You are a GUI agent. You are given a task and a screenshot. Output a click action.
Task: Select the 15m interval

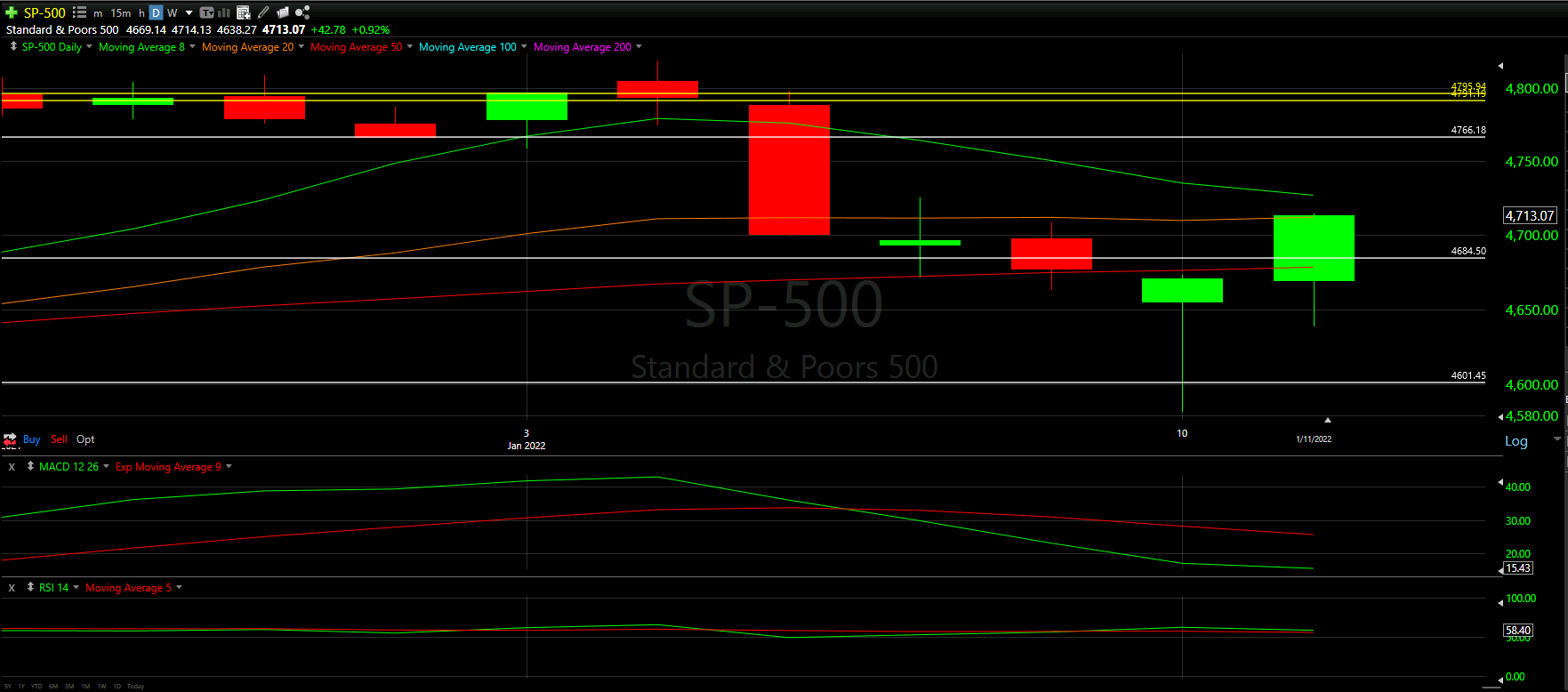click(x=121, y=13)
